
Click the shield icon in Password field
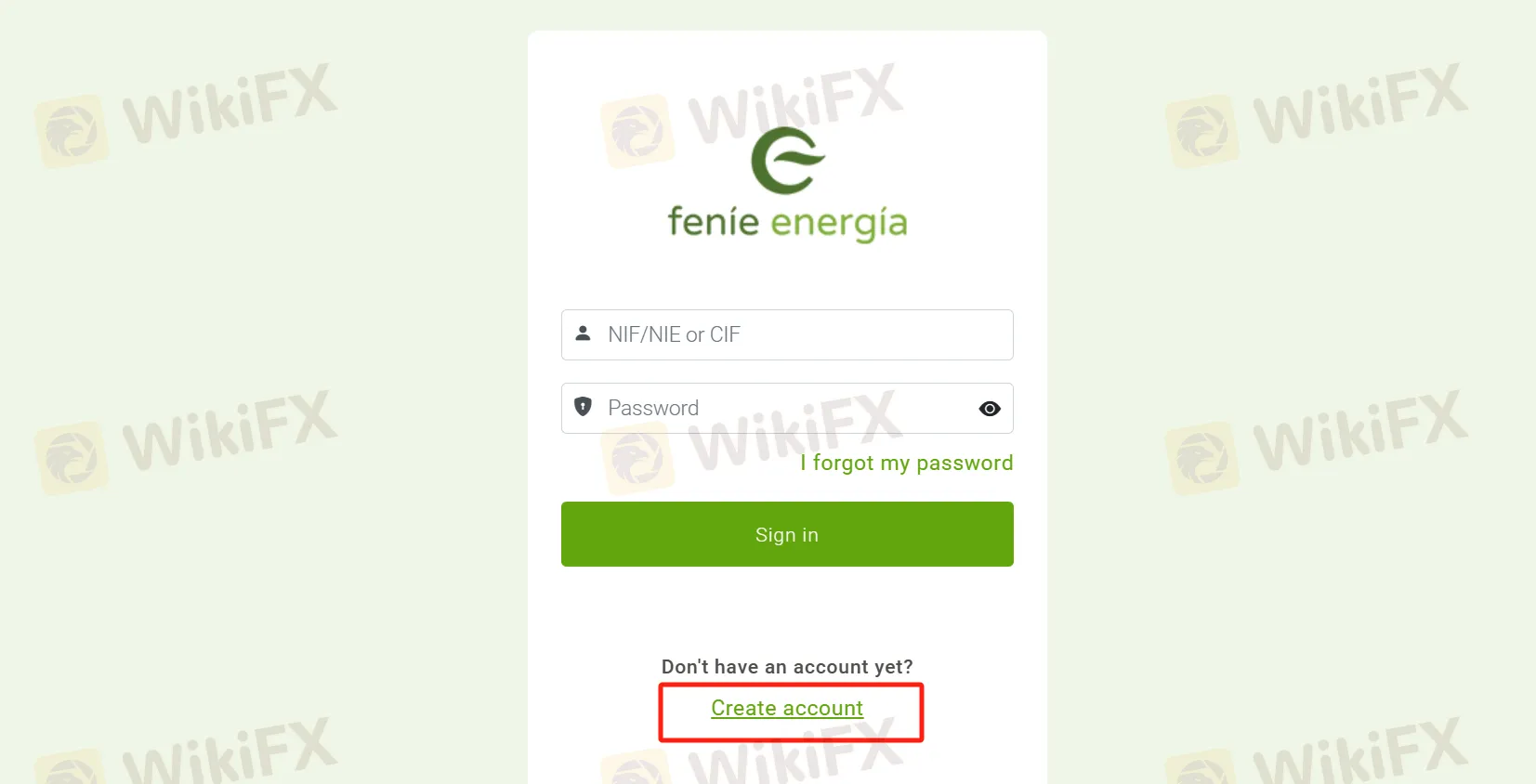[x=583, y=406]
